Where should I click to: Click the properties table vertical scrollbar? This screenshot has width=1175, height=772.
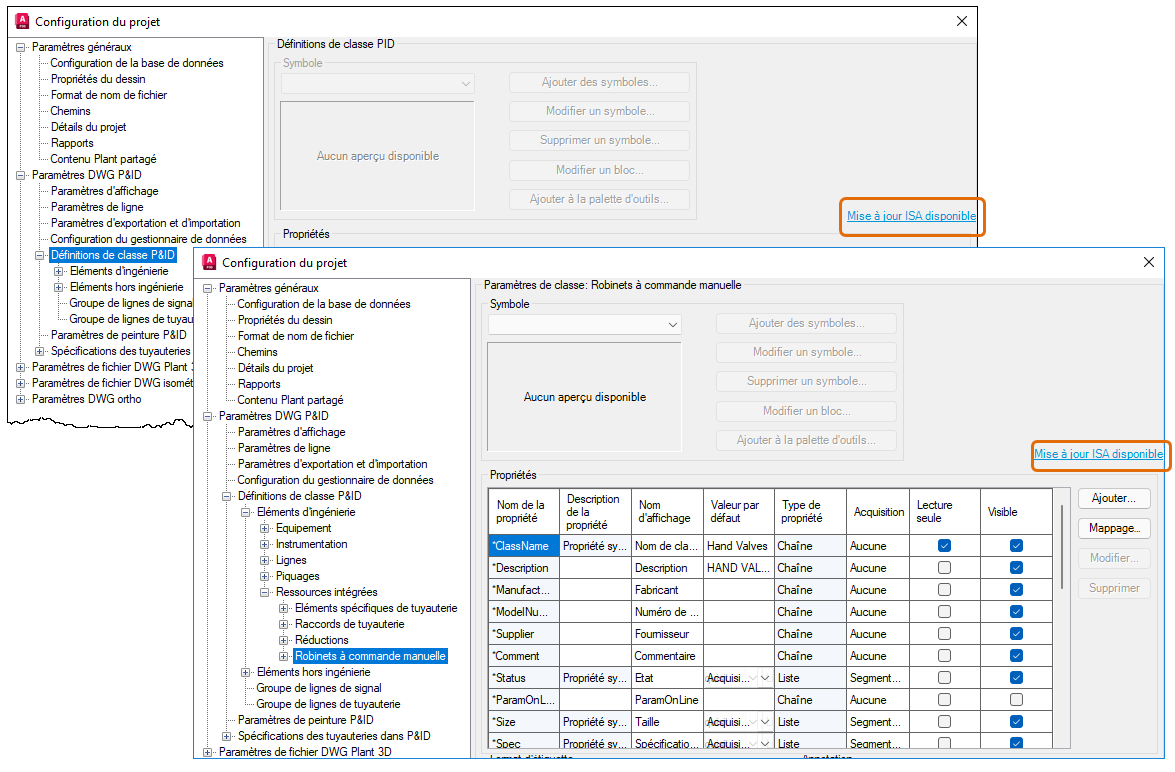(x=1062, y=547)
